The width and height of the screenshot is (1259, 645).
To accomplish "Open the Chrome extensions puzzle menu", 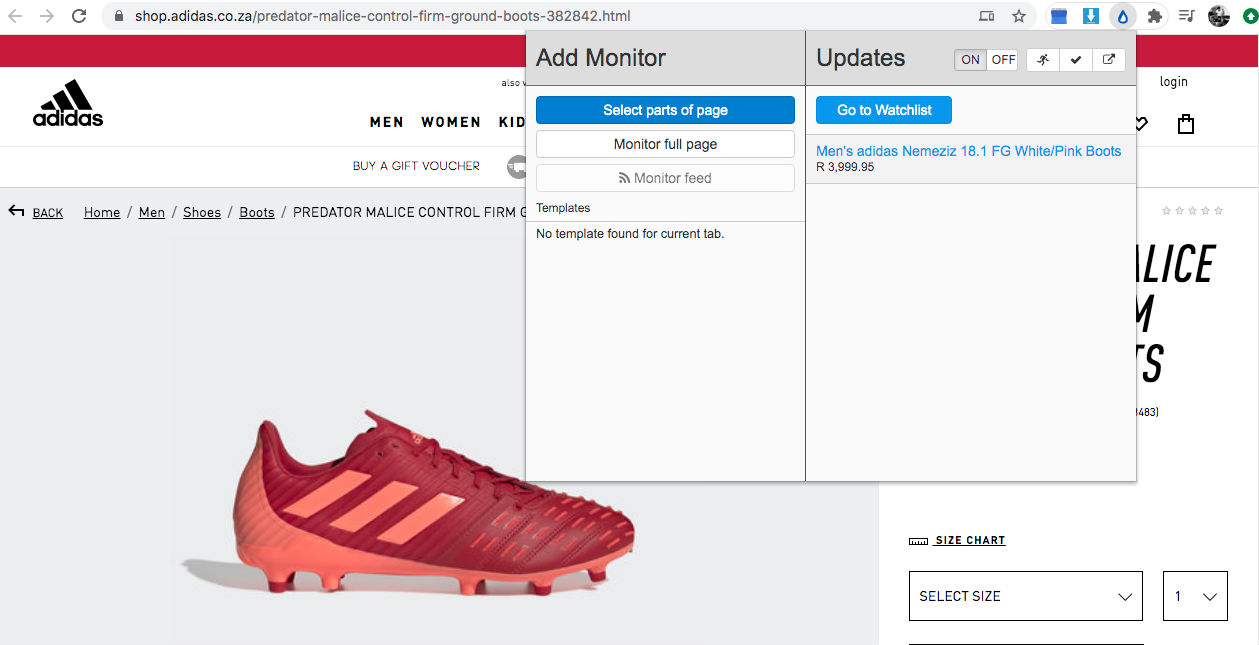I will point(1155,16).
